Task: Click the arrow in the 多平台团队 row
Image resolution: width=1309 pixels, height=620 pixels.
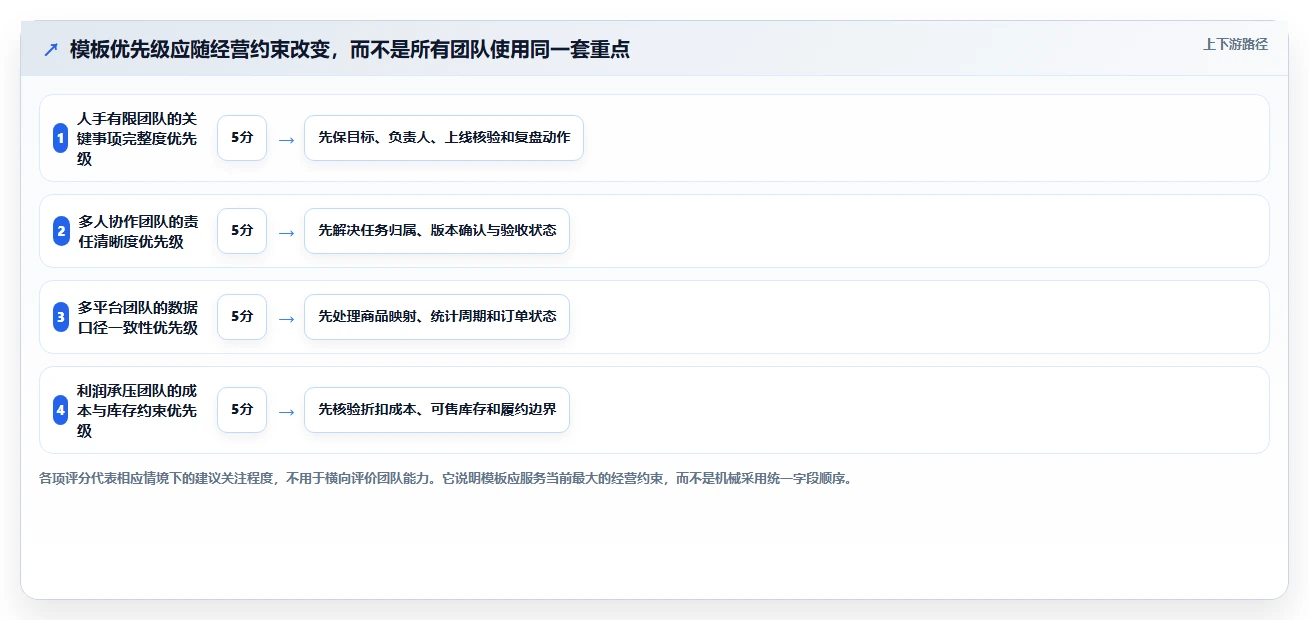Action: (286, 319)
